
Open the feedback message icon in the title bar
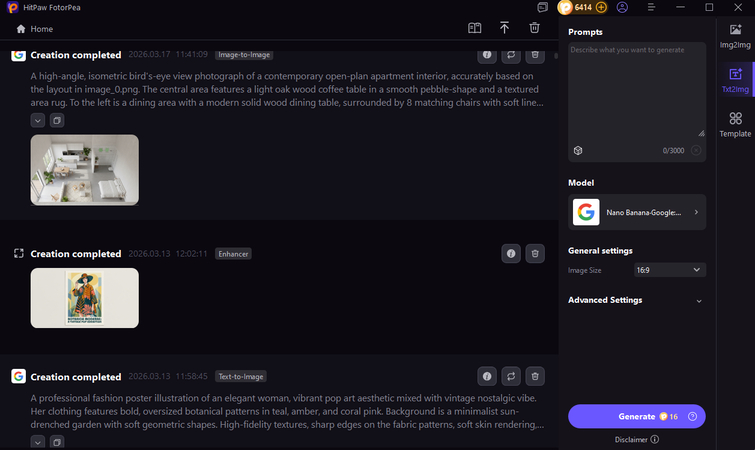point(543,7)
